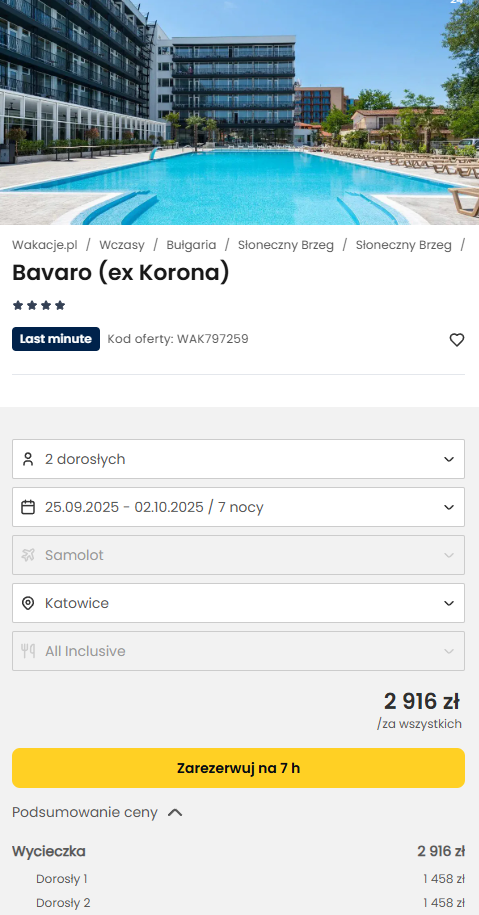Go to the Wakacje.pl breadcrumb link

coord(44,245)
